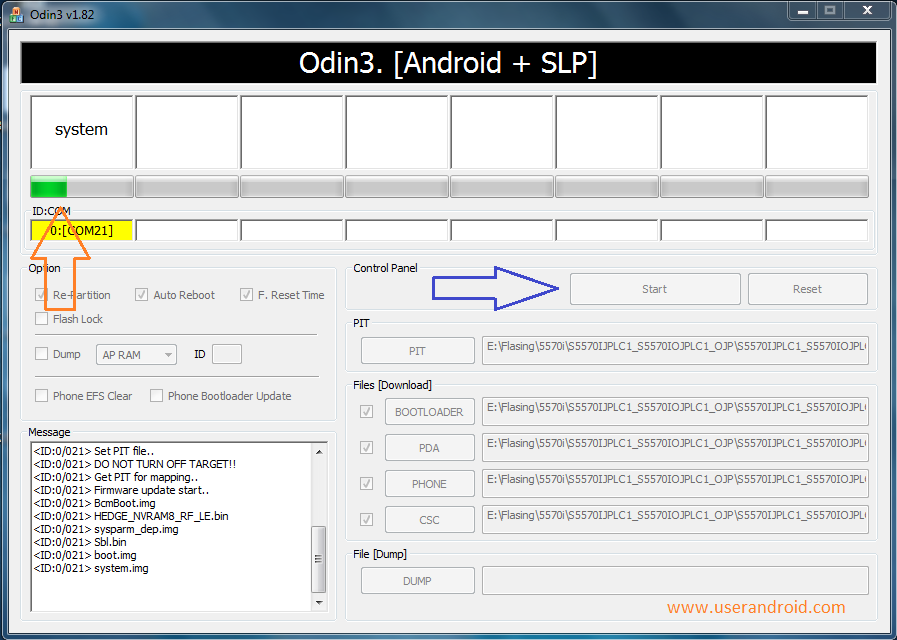Enable Phone Bootloader Update option
The width and height of the screenshot is (897, 640).
pos(156,396)
